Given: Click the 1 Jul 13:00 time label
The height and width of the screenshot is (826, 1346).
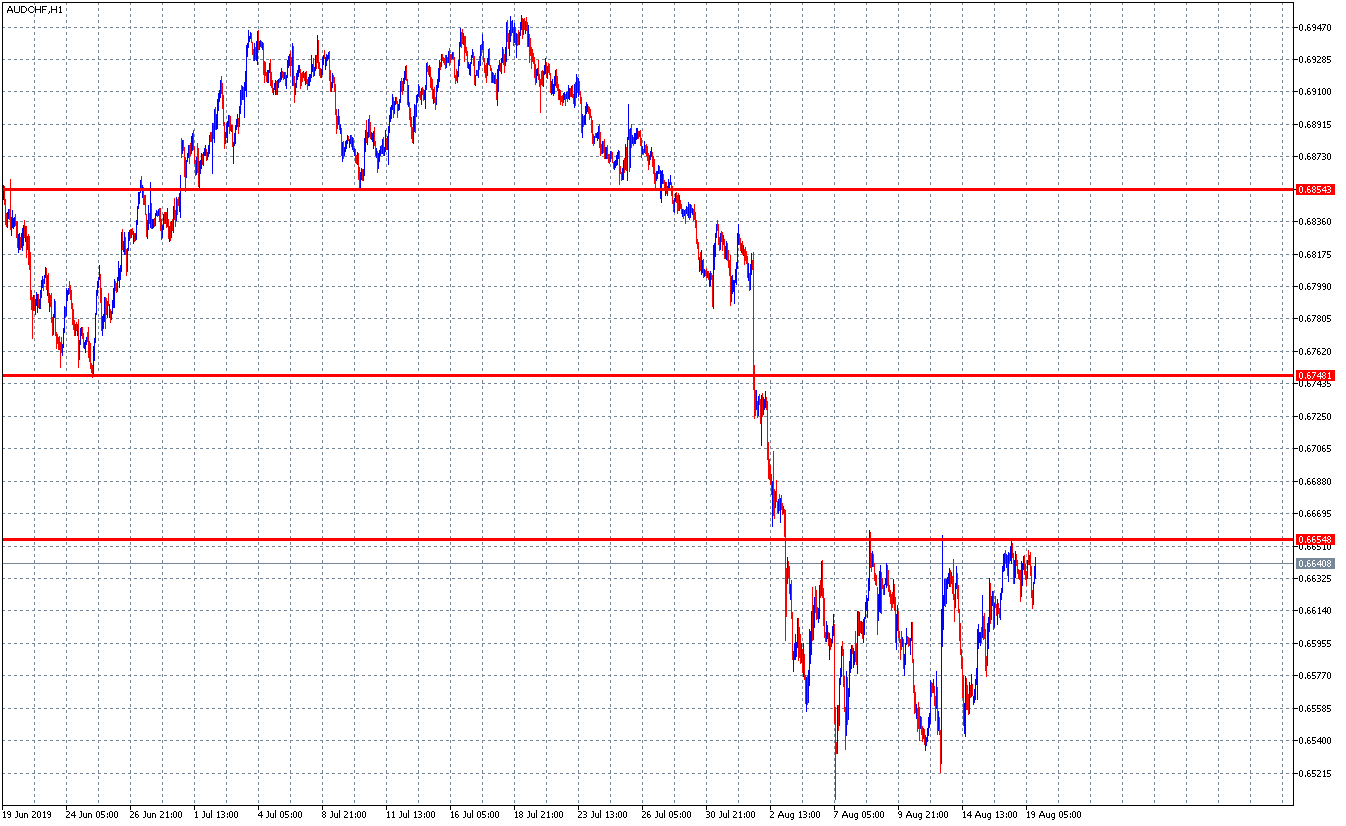Looking at the screenshot, I should coord(217,815).
